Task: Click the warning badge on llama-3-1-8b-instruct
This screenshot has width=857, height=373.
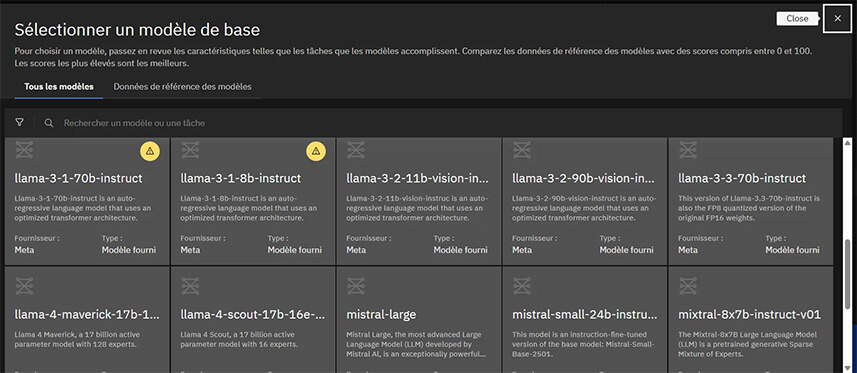Action: (316, 151)
